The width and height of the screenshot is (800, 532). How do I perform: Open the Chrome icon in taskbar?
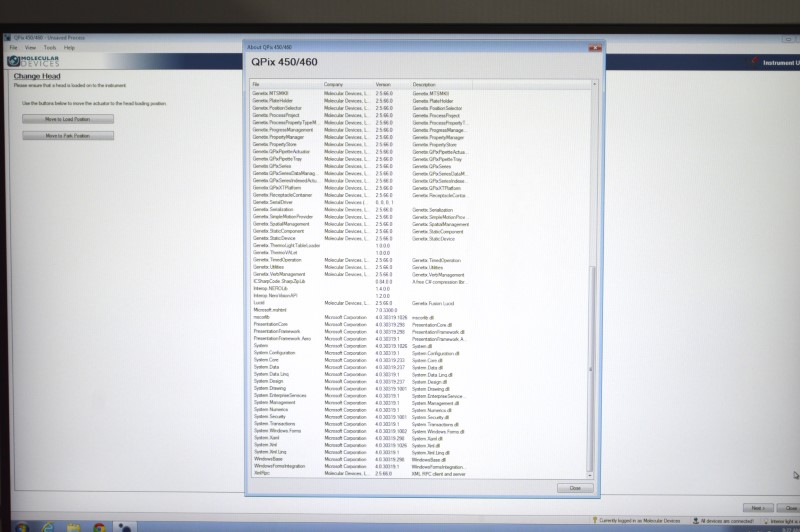[99, 527]
